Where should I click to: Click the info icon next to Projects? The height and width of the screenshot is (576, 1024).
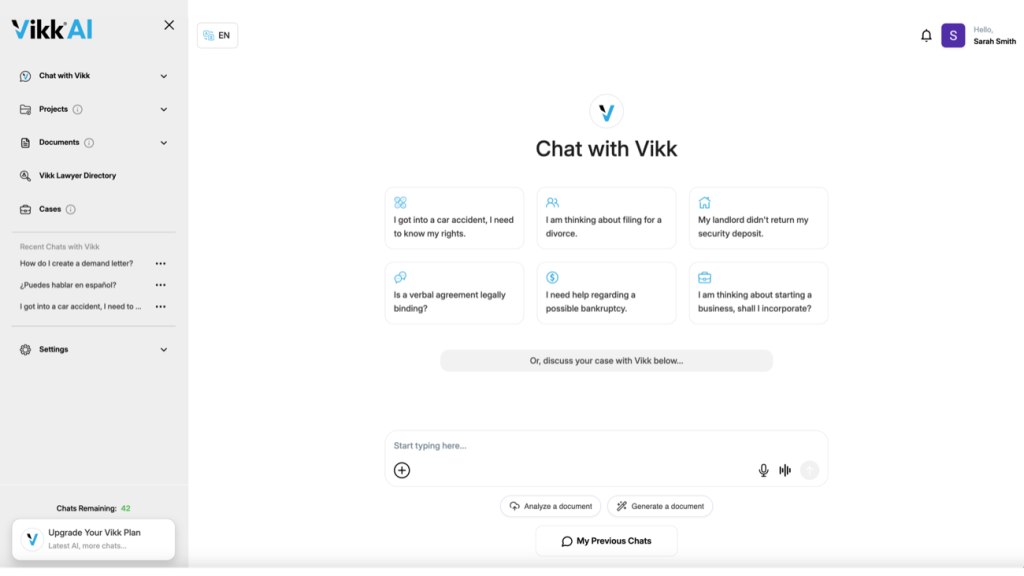pyautogui.click(x=78, y=110)
